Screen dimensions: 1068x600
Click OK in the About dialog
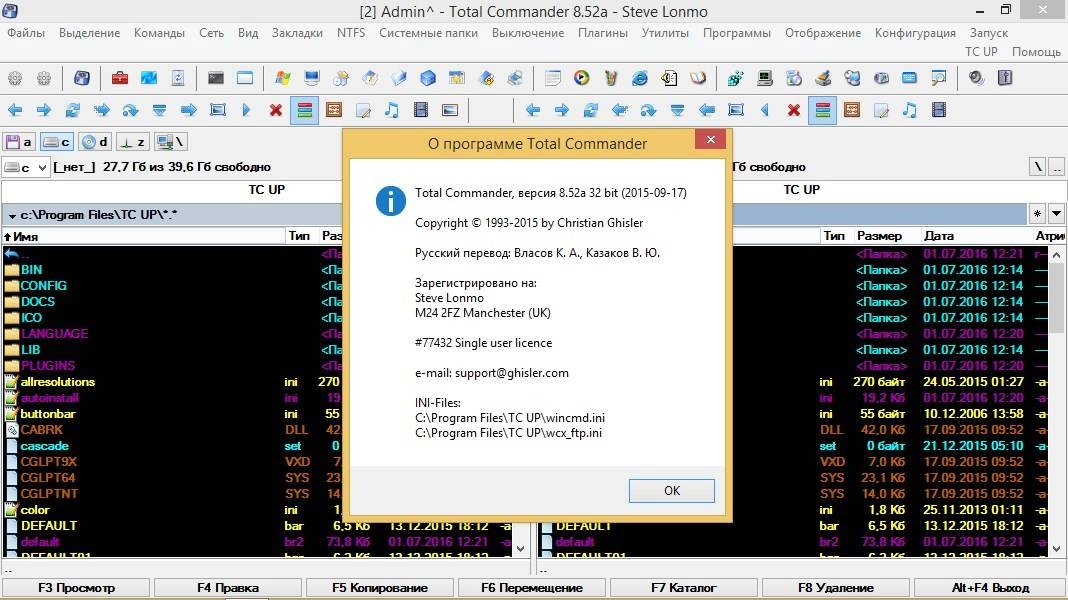672,490
